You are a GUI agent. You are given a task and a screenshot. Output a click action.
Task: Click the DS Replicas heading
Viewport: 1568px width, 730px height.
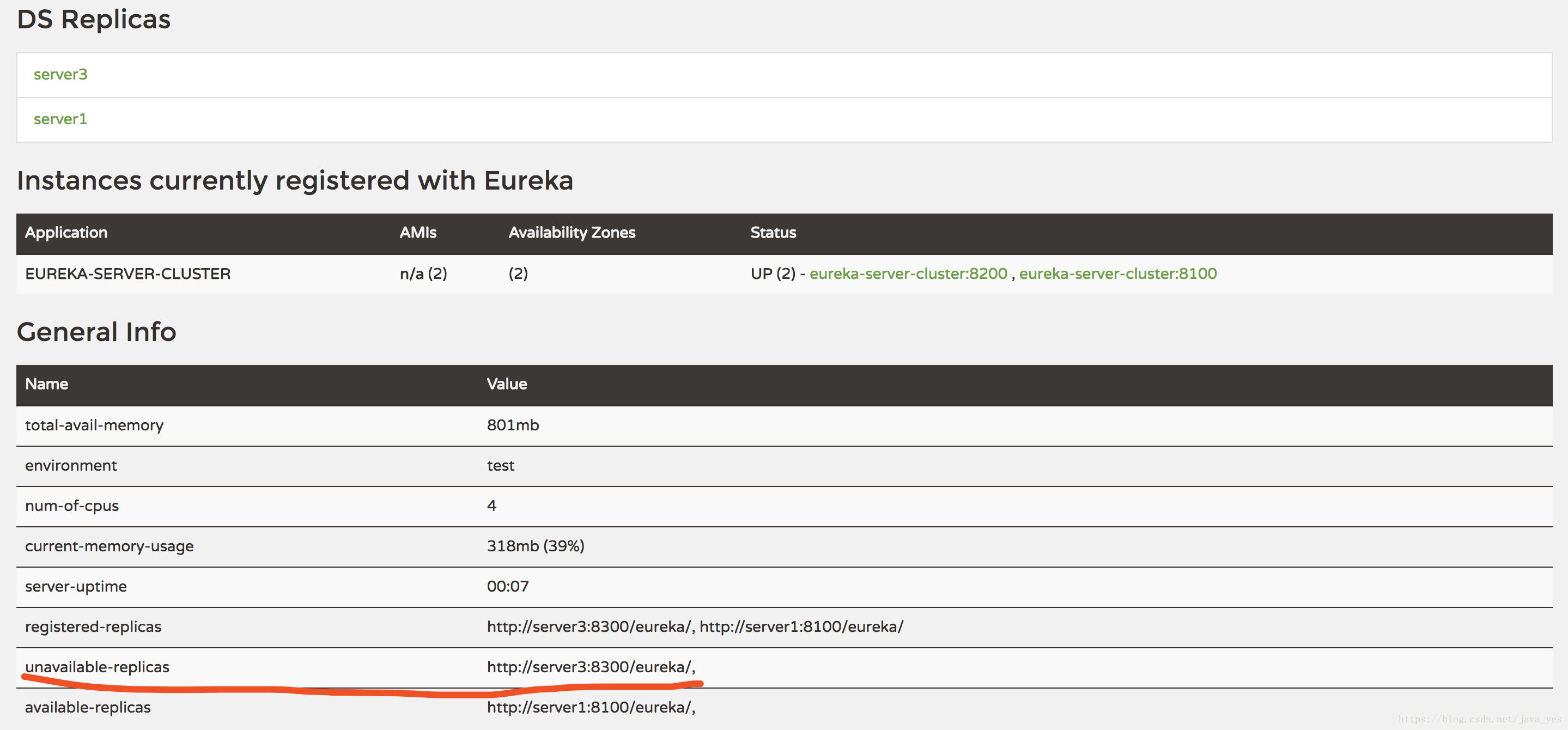94,20
